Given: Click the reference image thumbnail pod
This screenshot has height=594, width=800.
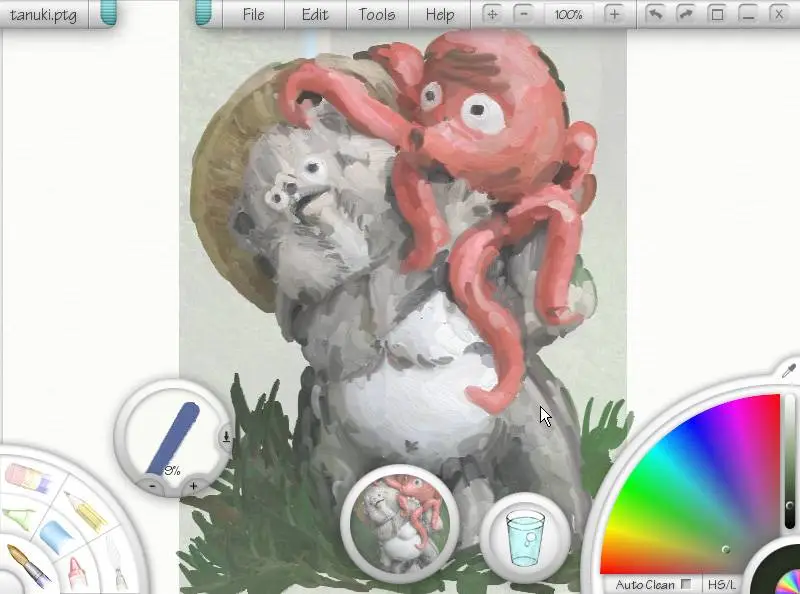Looking at the screenshot, I should tap(399, 524).
